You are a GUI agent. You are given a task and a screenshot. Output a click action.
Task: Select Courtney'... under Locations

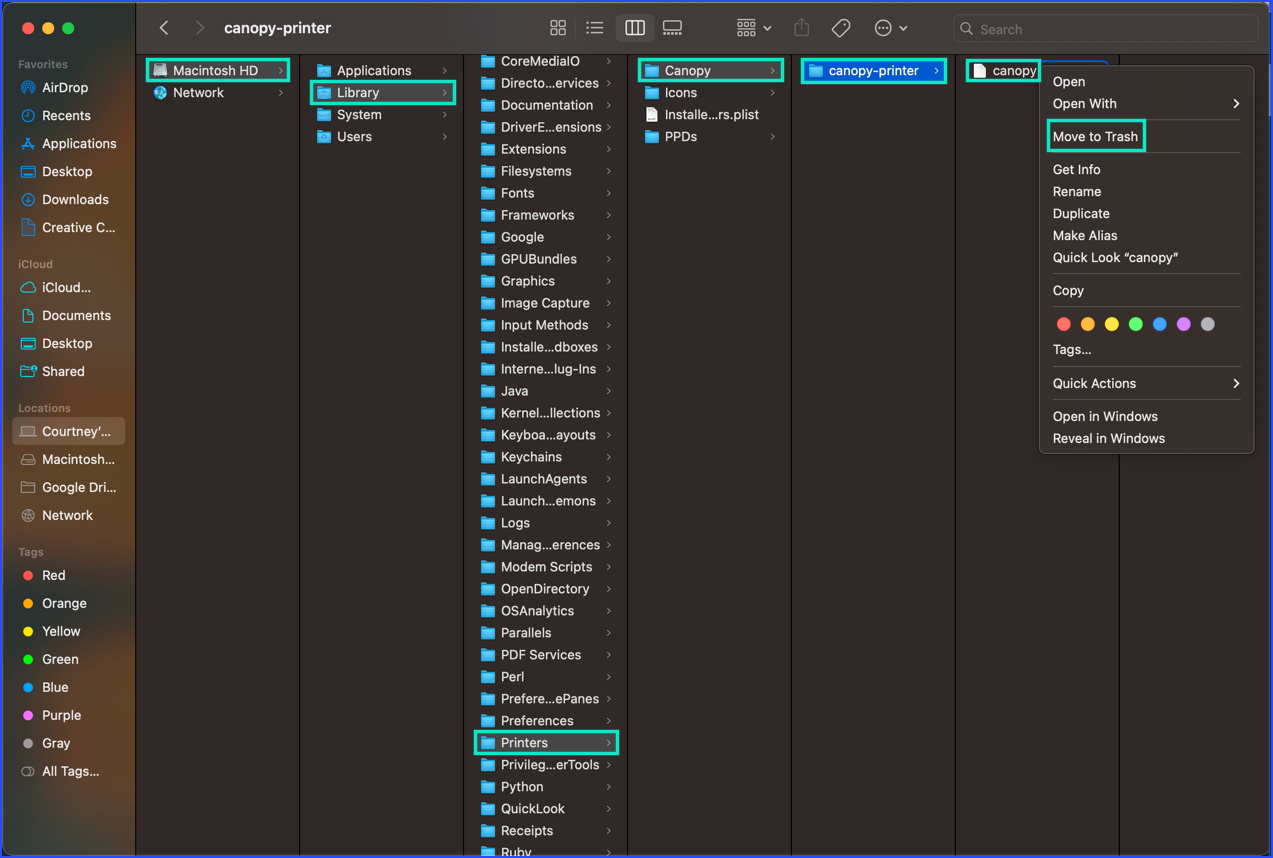tap(69, 431)
